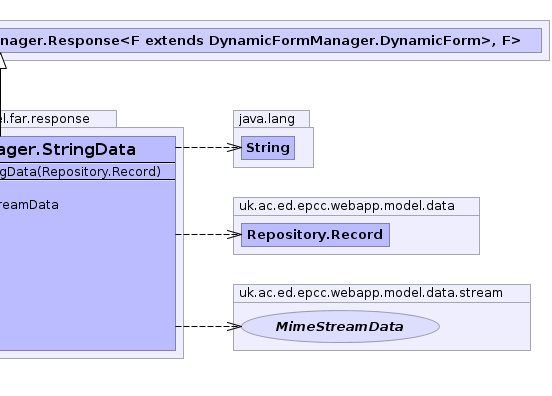The image size is (552, 396).
Task: Click empty area in model.data.stream package box
Action: (485, 327)
